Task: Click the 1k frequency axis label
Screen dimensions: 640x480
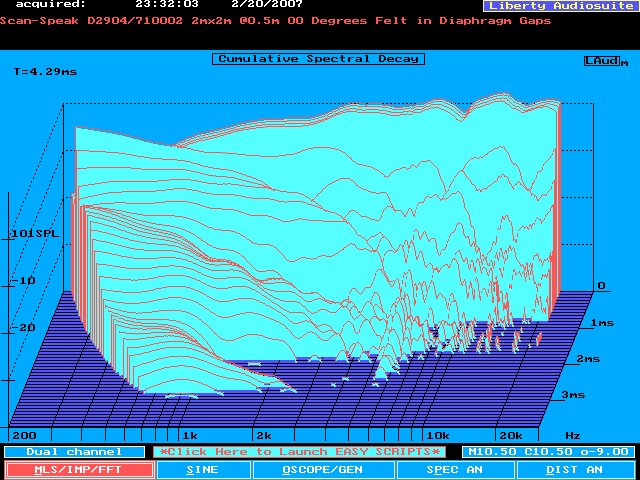Action: coord(188,436)
